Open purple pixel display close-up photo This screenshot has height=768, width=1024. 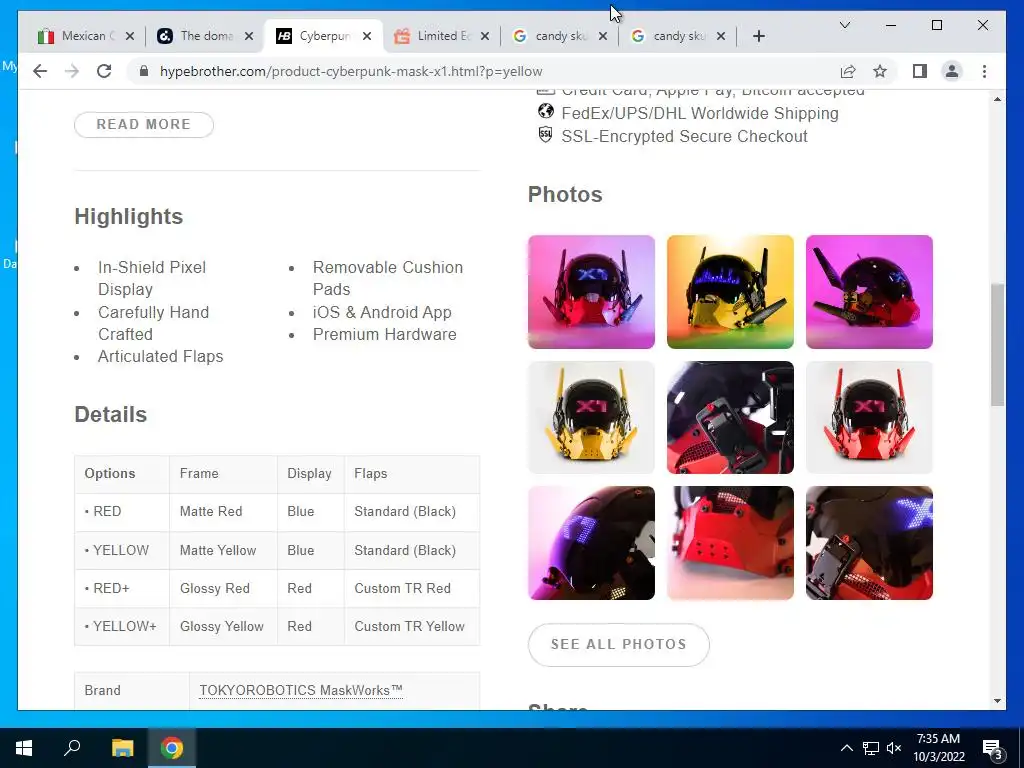[591, 543]
